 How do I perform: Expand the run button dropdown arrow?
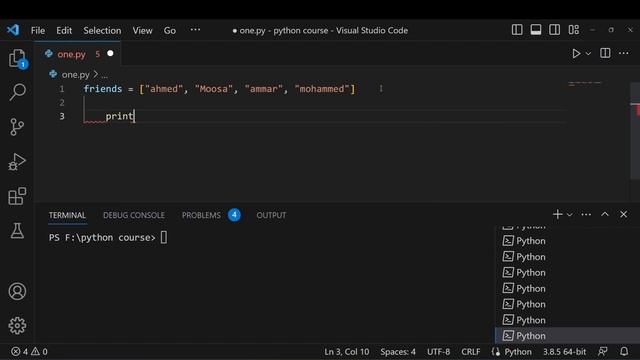[588, 54]
